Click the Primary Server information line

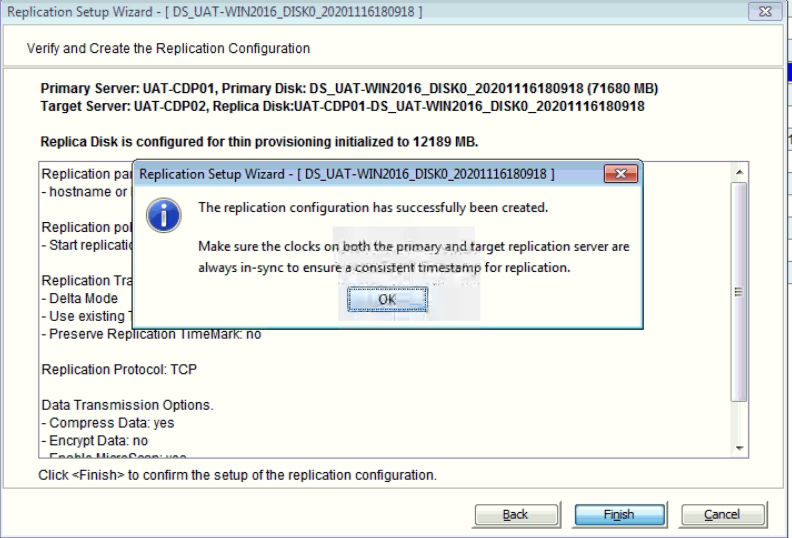[x=349, y=88]
